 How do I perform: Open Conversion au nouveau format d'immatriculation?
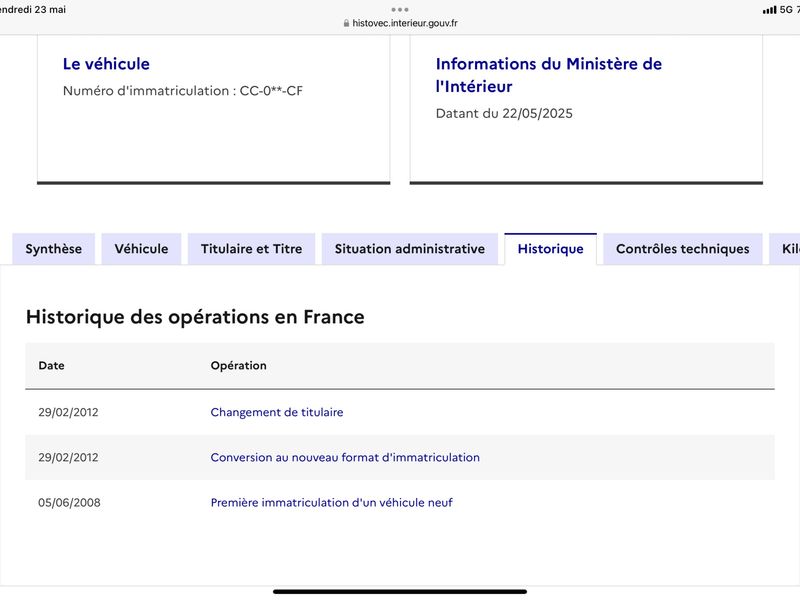[345, 457]
